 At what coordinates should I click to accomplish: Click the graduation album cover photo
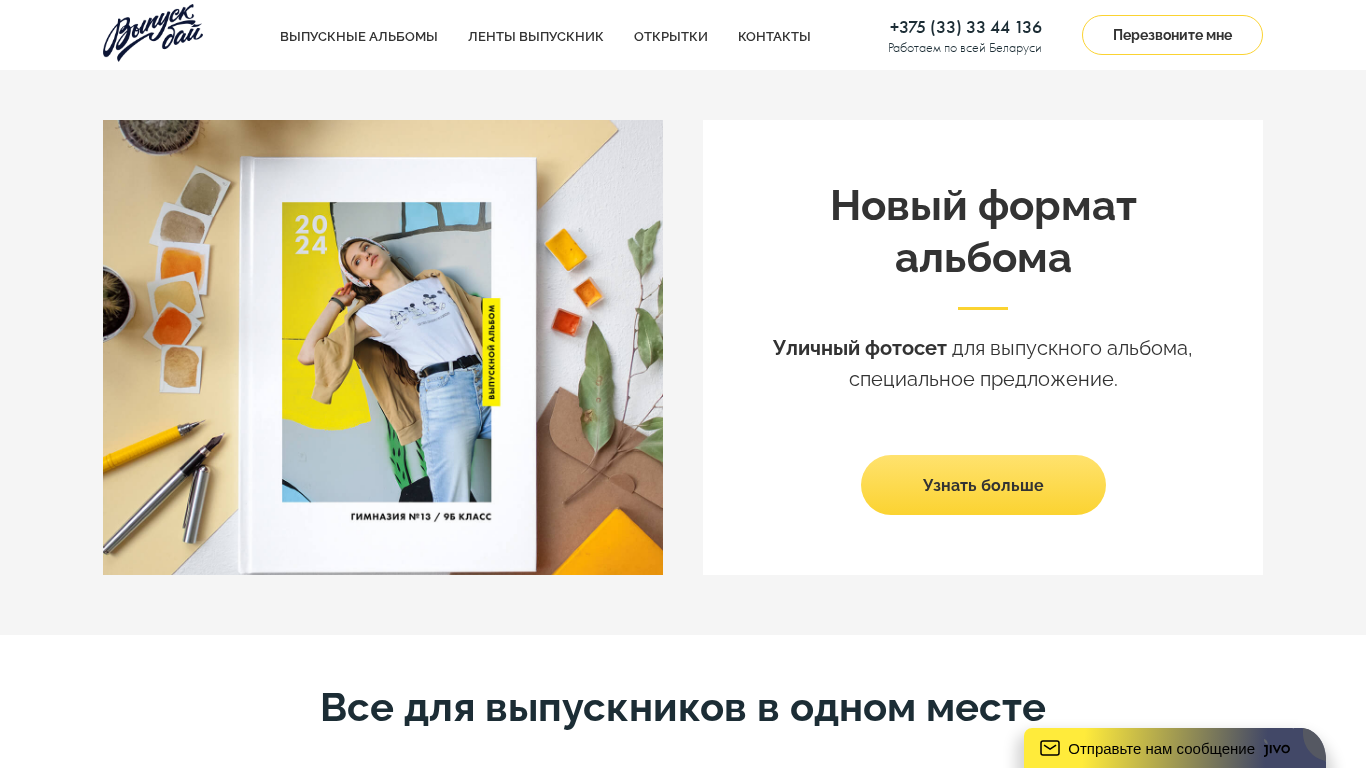(x=383, y=347)
